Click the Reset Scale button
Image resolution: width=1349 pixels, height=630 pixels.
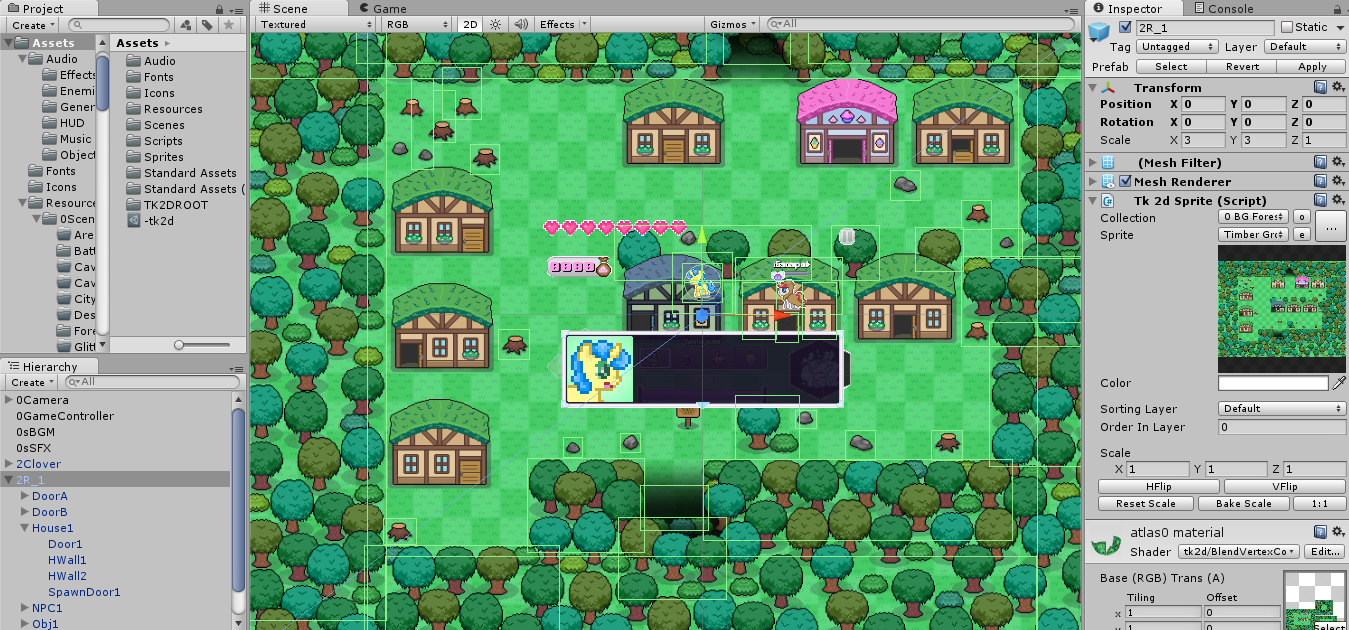[1146, 503]
